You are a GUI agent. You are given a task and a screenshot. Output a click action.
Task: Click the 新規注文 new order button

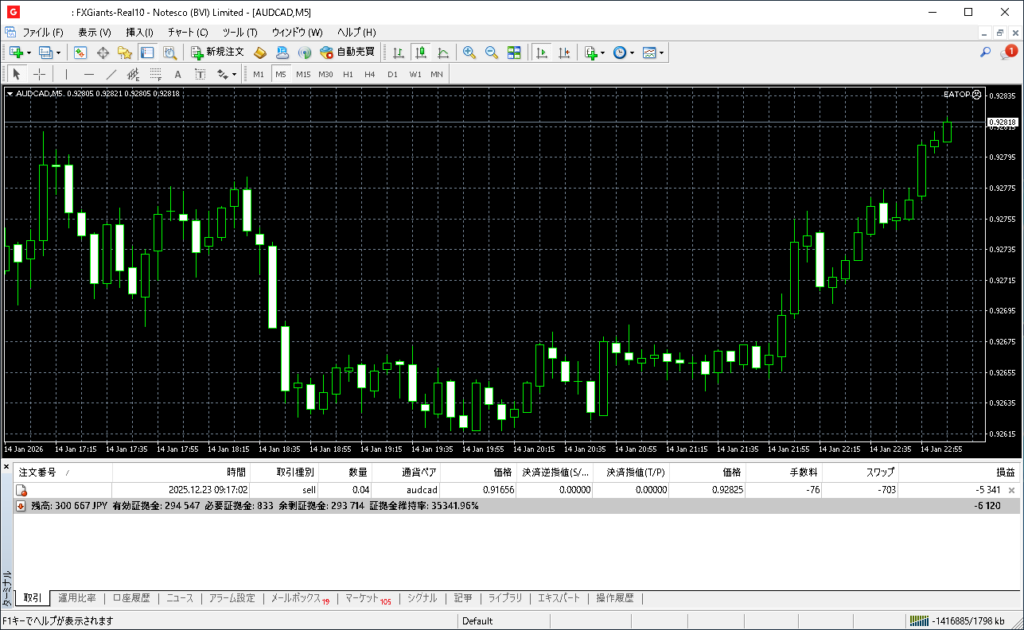217,52
